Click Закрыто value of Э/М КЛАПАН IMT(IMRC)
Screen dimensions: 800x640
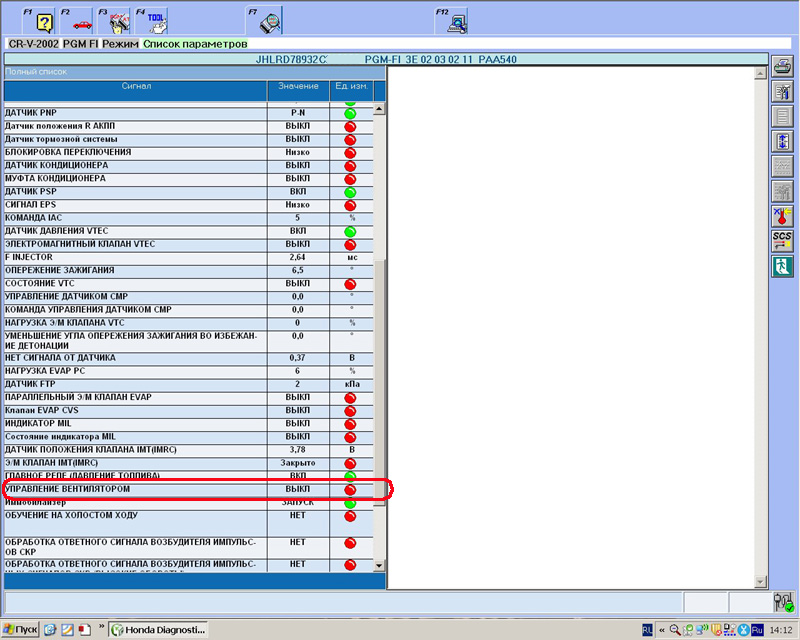click(297, 463)
